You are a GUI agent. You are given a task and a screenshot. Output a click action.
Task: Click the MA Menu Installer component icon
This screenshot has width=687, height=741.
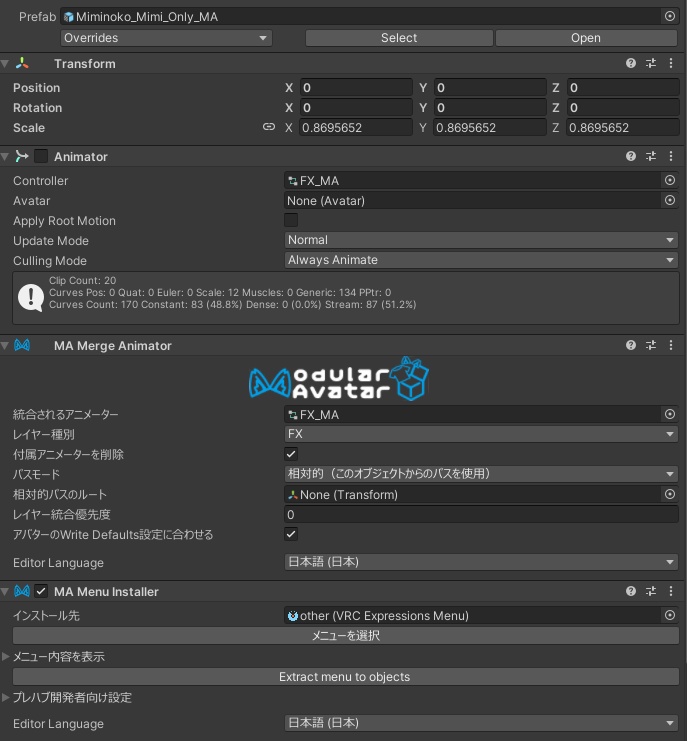point(22,591)
